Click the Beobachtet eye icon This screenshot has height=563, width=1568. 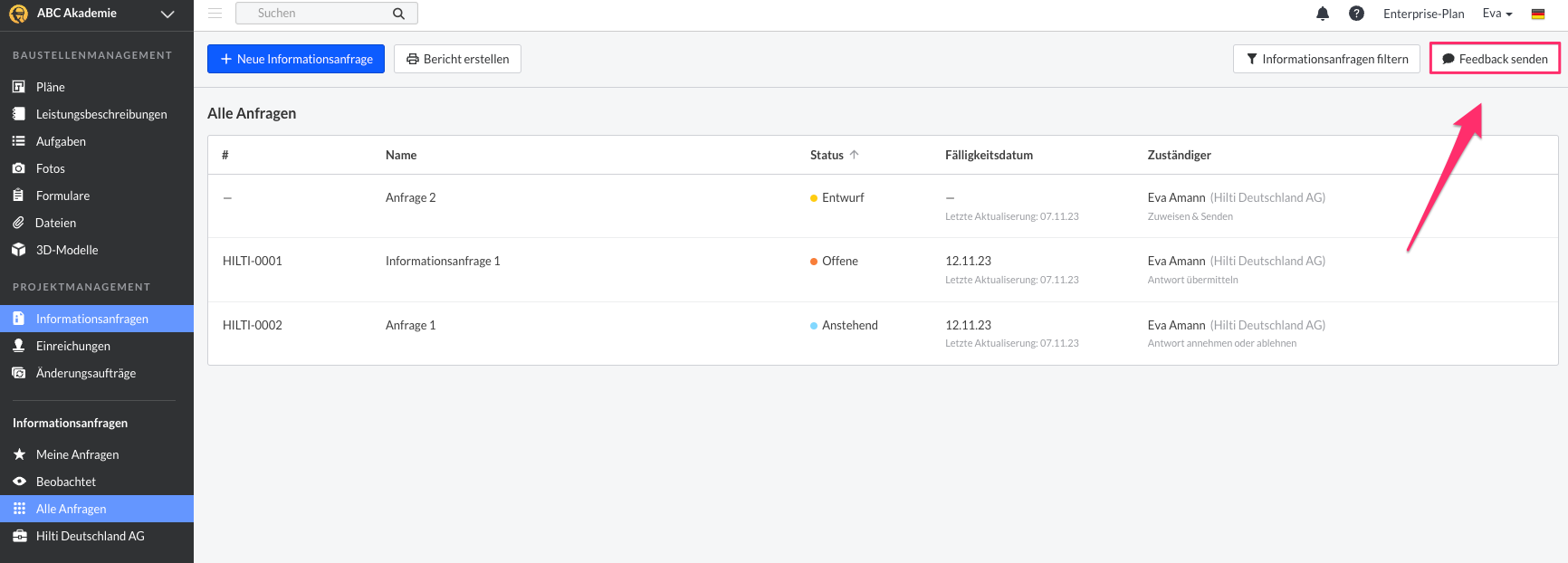19,482
